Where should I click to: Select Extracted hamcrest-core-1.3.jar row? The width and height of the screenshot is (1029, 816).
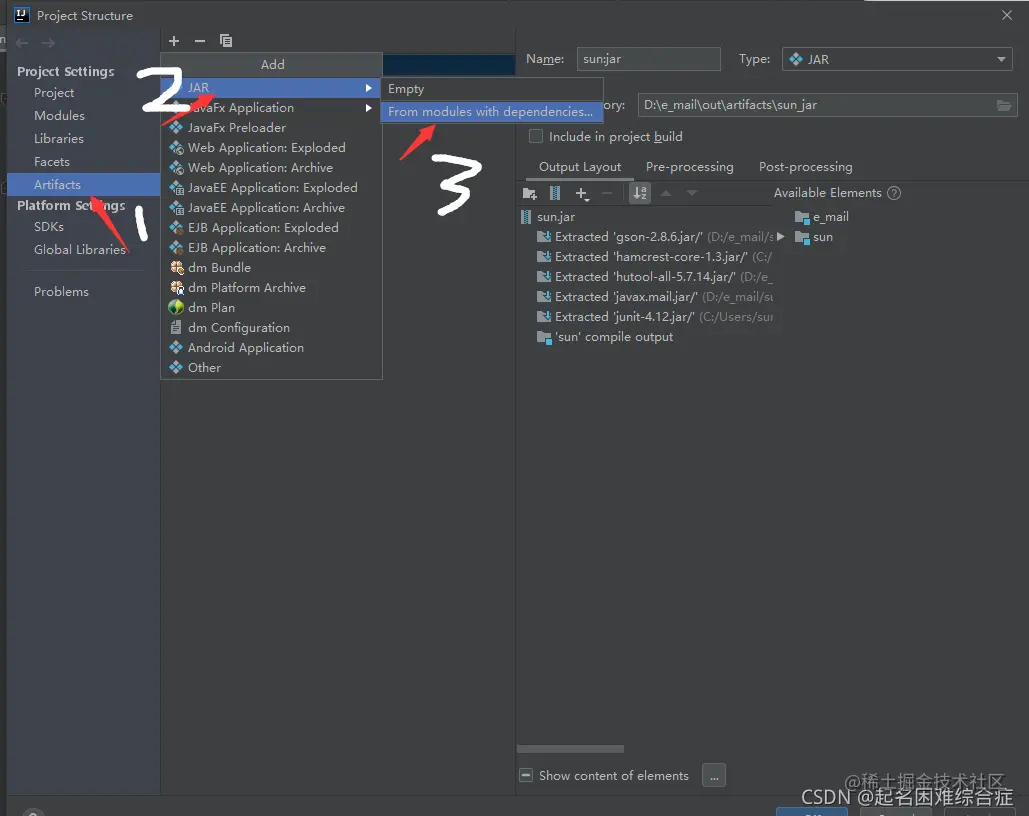[x=654, y=257]
